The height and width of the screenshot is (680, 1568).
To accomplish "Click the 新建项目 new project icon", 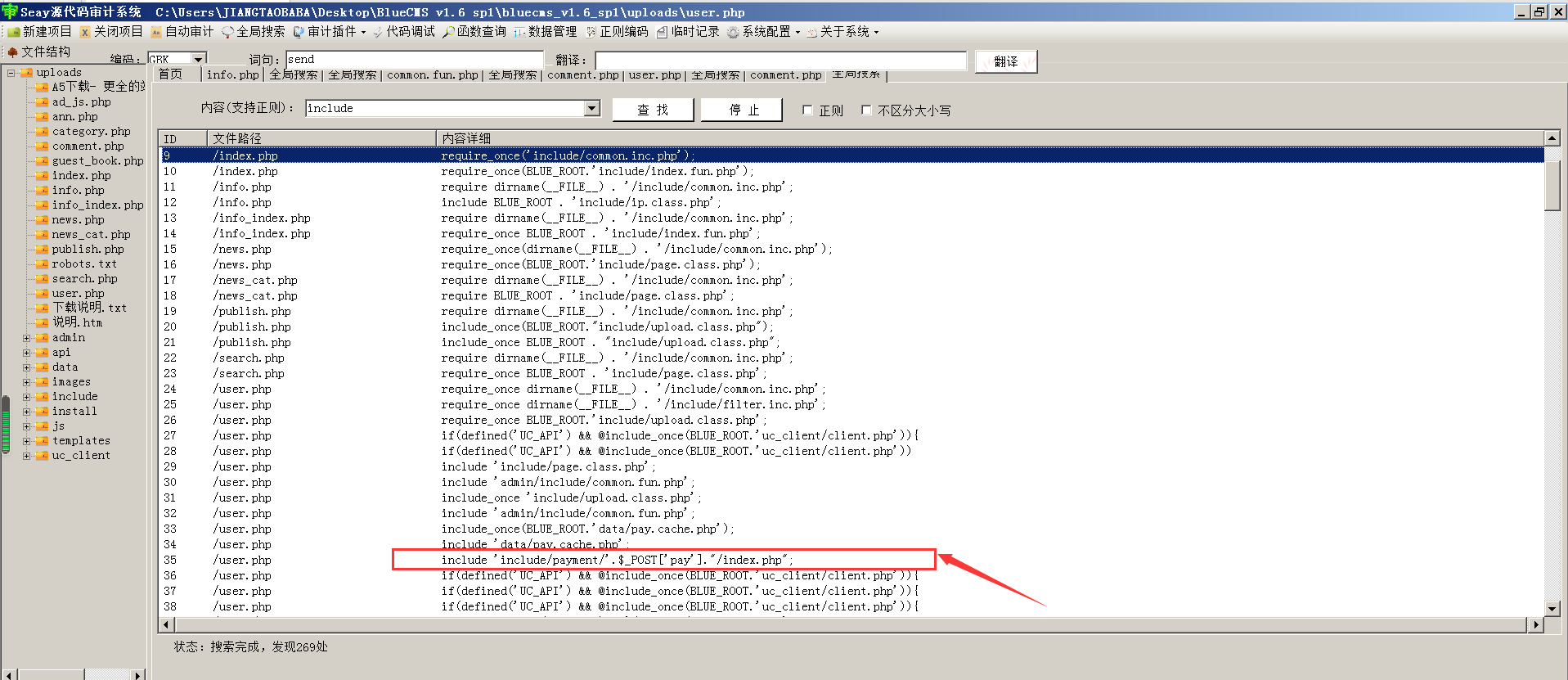I will pyautogui.click(x=39, y=32).
